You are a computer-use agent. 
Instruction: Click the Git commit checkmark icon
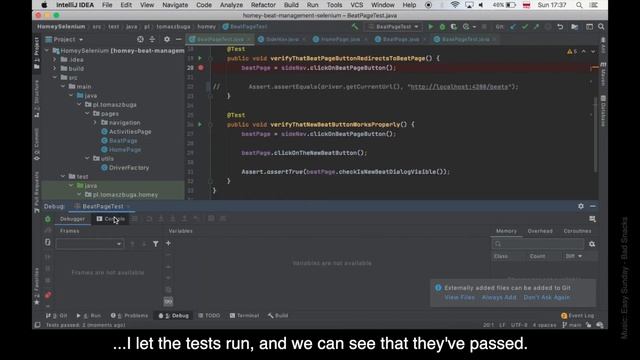coord(525,27)
